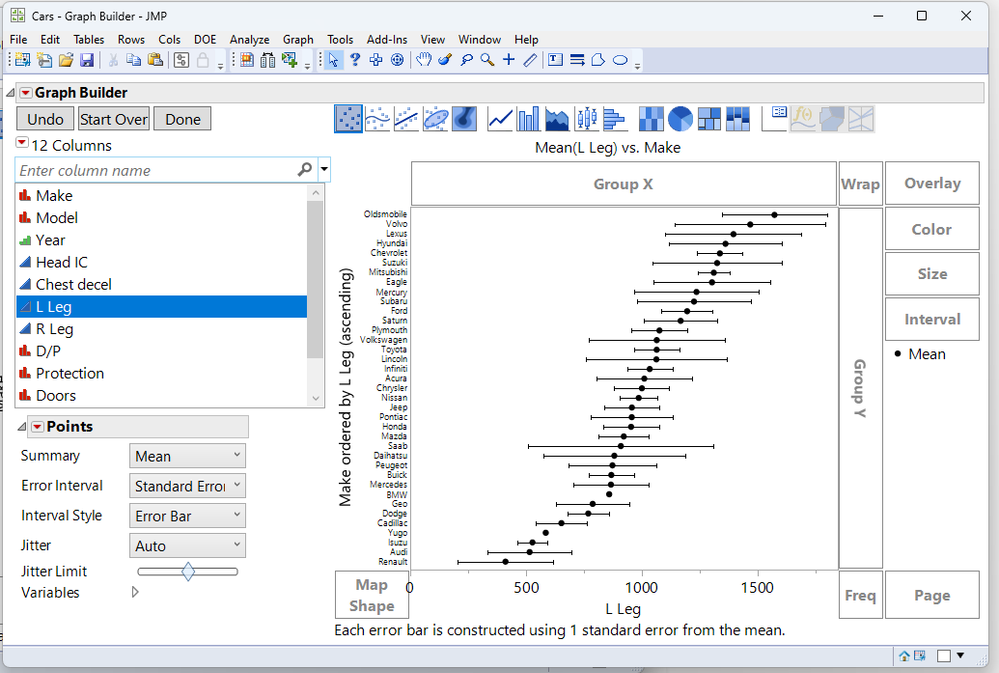Image resolution: width=999 pixels, height=673 pixels.
Task: Select the Ellipse element type icon
Action: pos(435,119)
